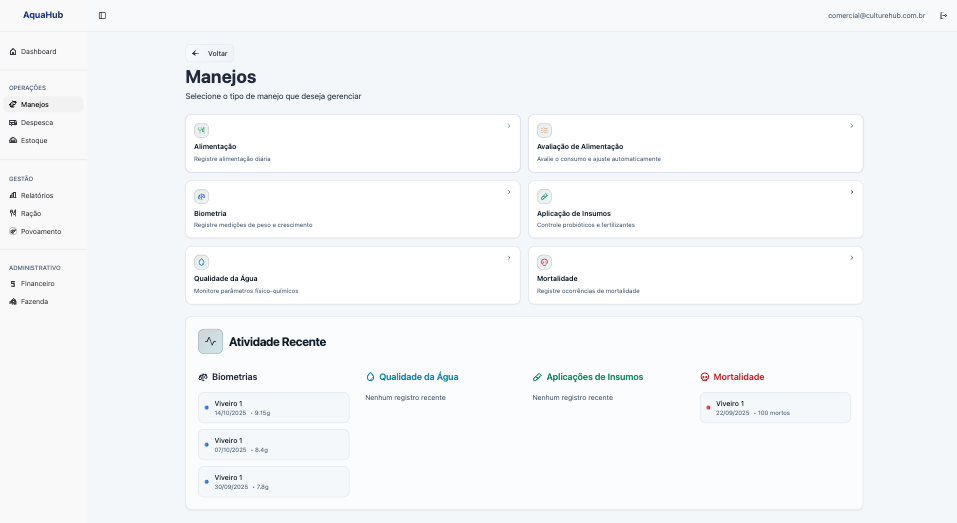
Task: Open Dashboard in the sidebar
Action: (x=38, y=51)
